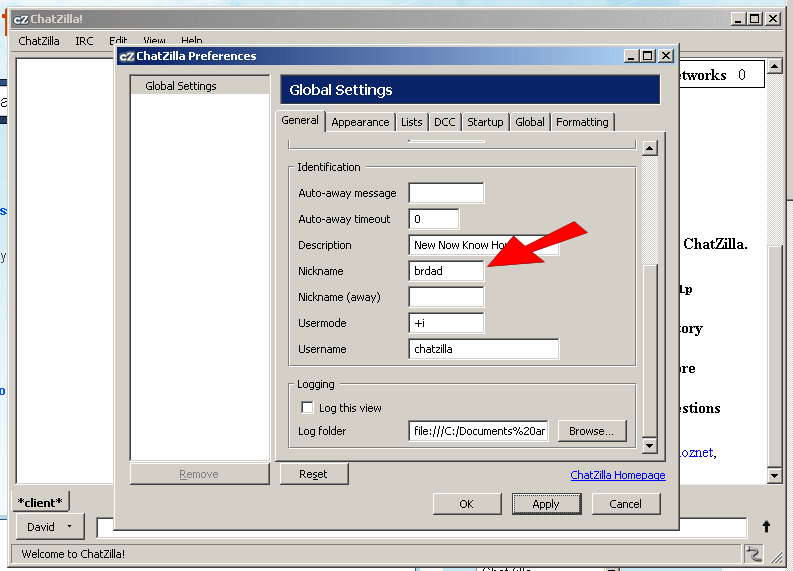Select the Startup preferences tab
The height and width of the screenshot is (571, 793).
[x=485, y=122]
